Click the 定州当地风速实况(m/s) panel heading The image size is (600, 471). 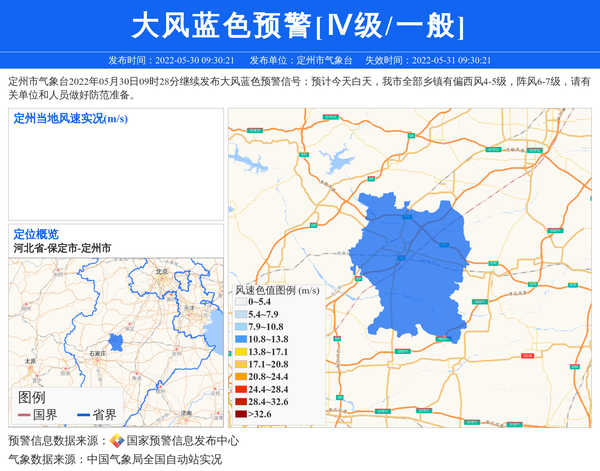pos(70,119)
